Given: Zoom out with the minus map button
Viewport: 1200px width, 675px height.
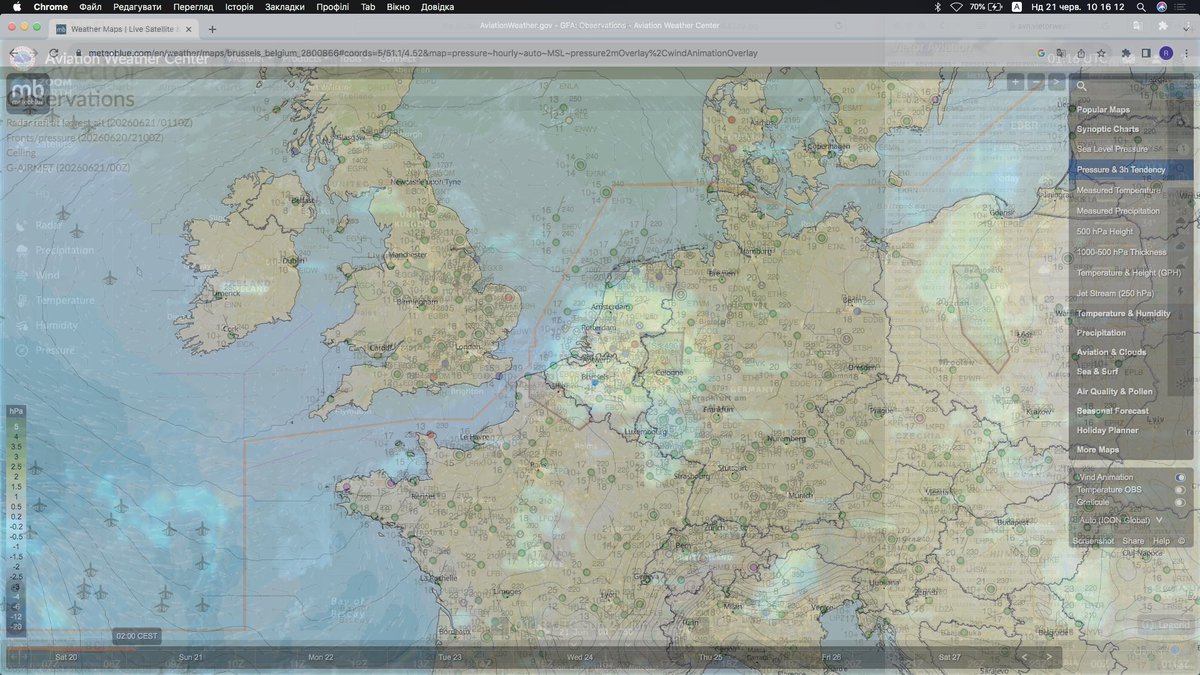Looking at the screenshot, I should (x=1036, y=82).
